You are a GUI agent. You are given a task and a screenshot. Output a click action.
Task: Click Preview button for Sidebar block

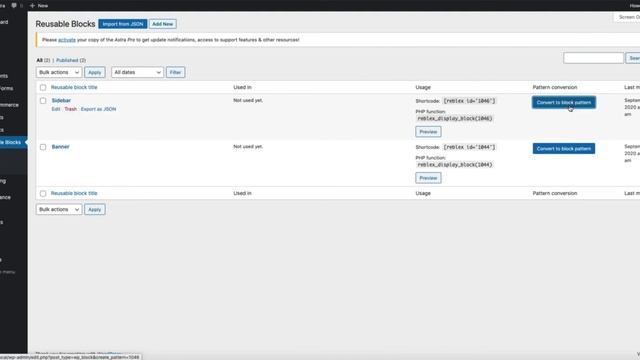point(428,132)
